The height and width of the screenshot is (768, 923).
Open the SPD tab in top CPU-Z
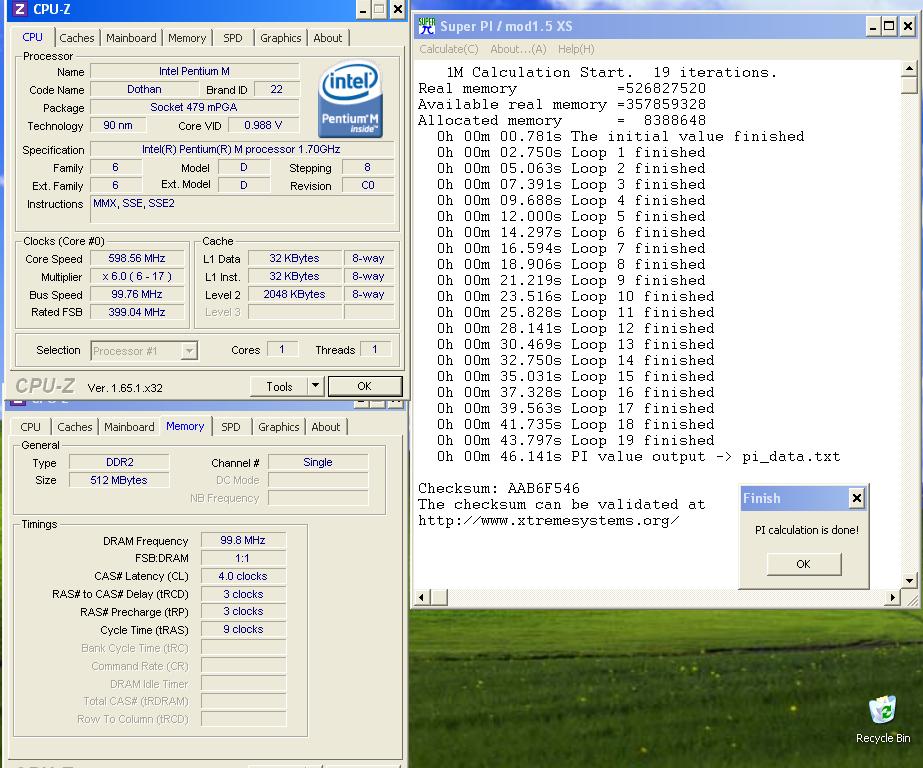(233, 38)
